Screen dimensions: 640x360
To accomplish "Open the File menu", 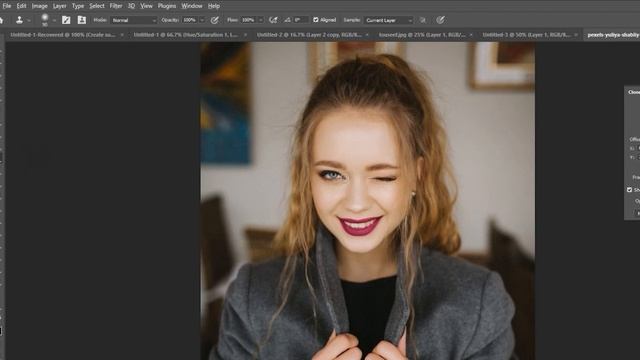I will pos(7,6).
